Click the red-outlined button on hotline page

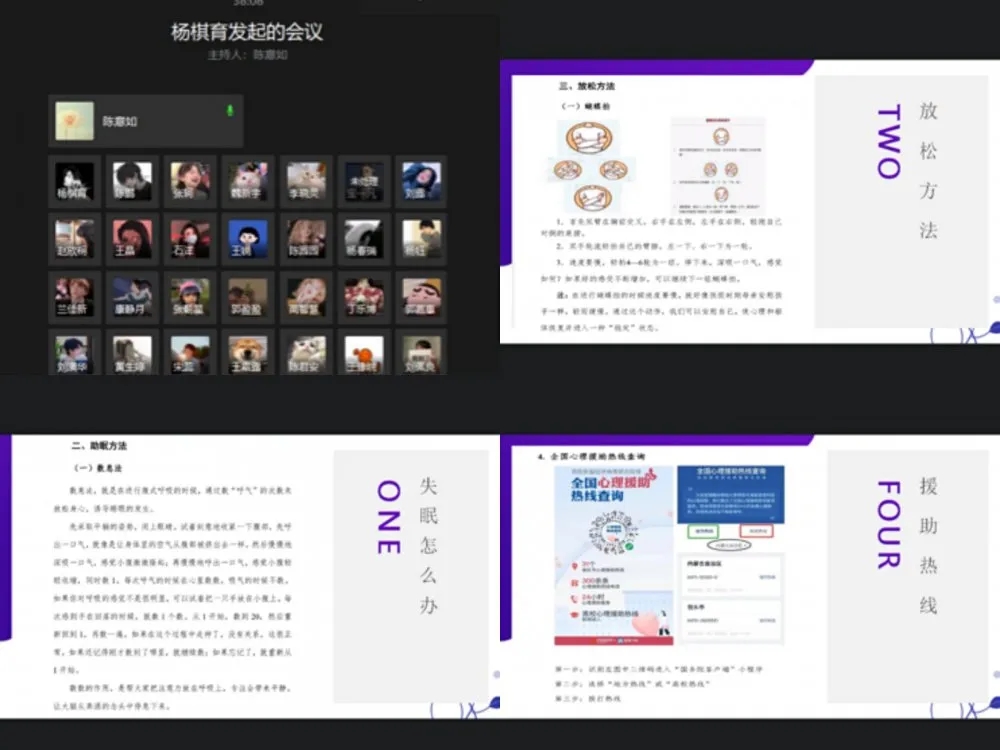tap(755, 530)
